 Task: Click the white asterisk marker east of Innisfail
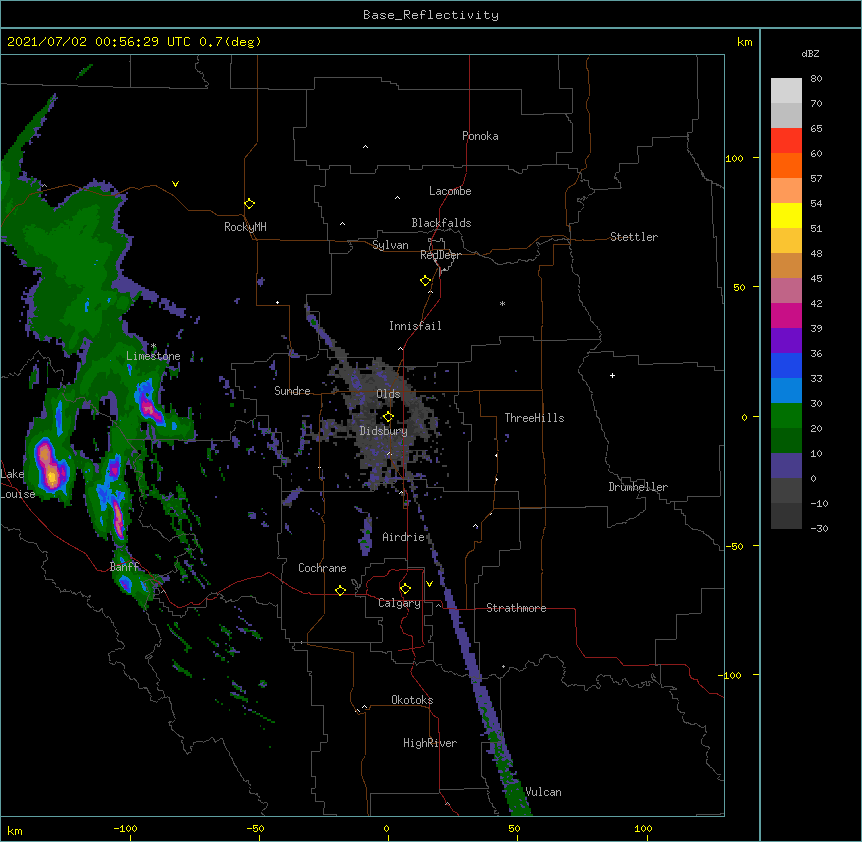[x=502, y=303]
